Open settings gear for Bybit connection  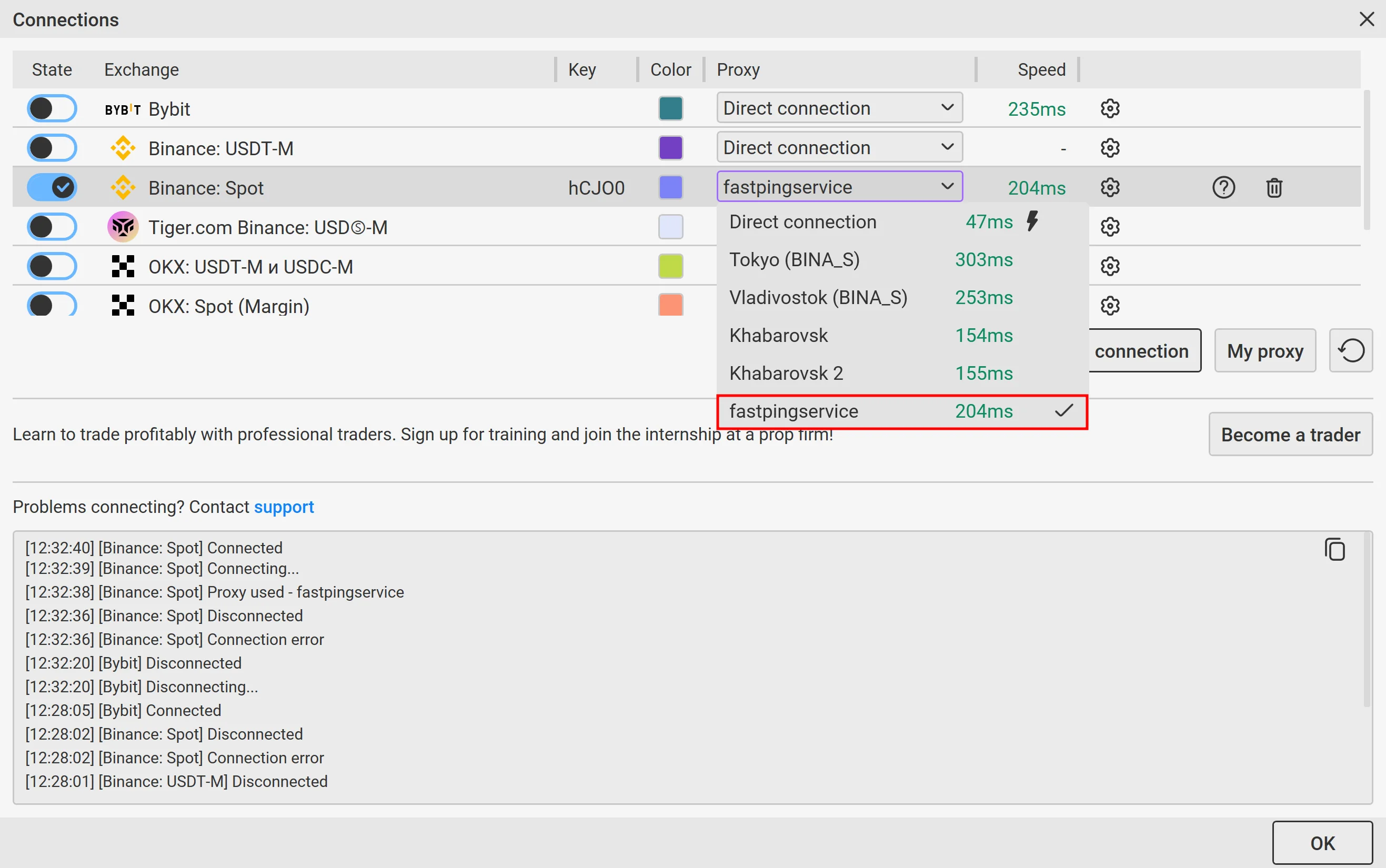(1109, 108)
